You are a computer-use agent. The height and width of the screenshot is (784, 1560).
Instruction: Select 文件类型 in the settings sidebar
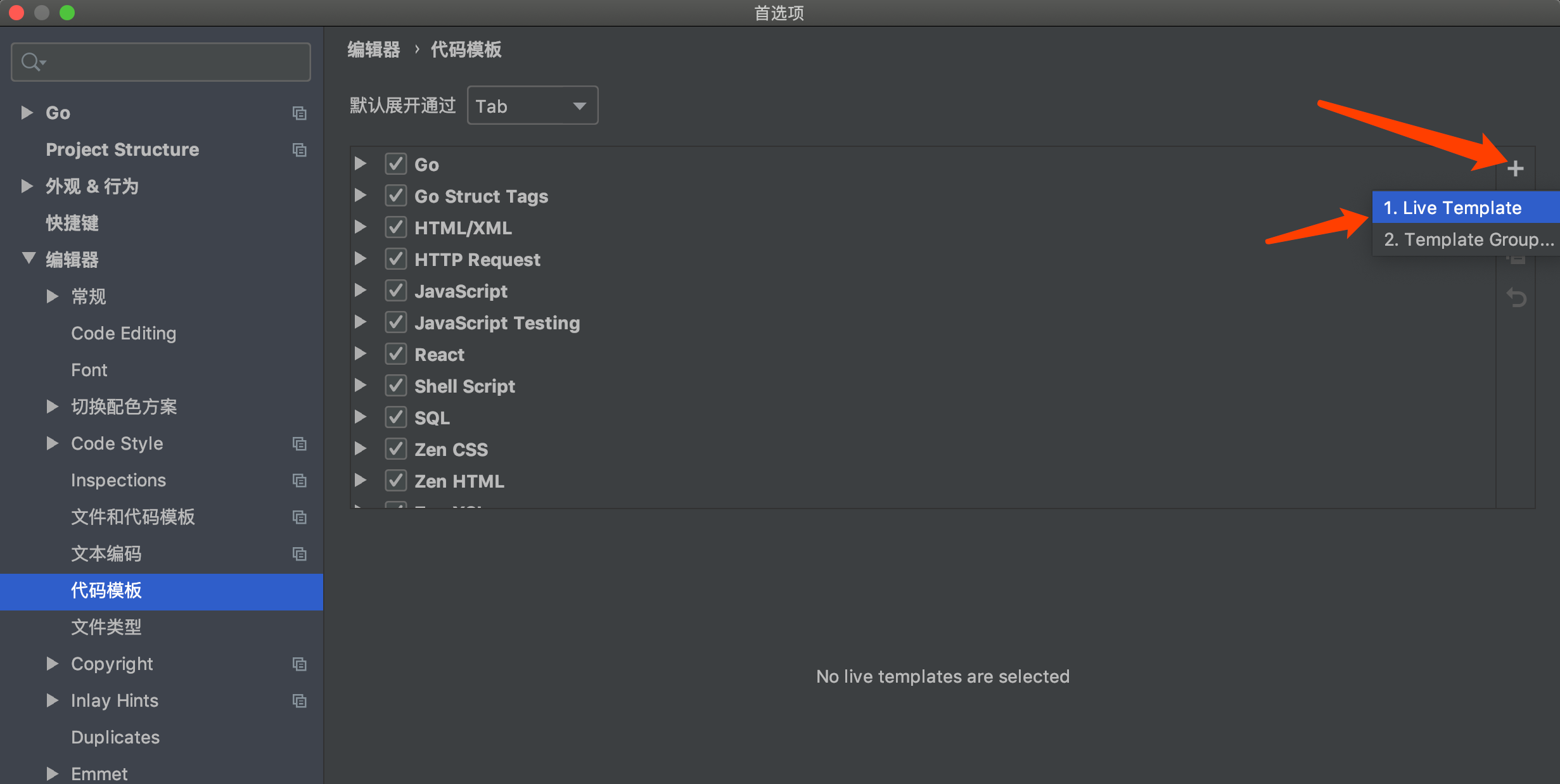point(106,627)
